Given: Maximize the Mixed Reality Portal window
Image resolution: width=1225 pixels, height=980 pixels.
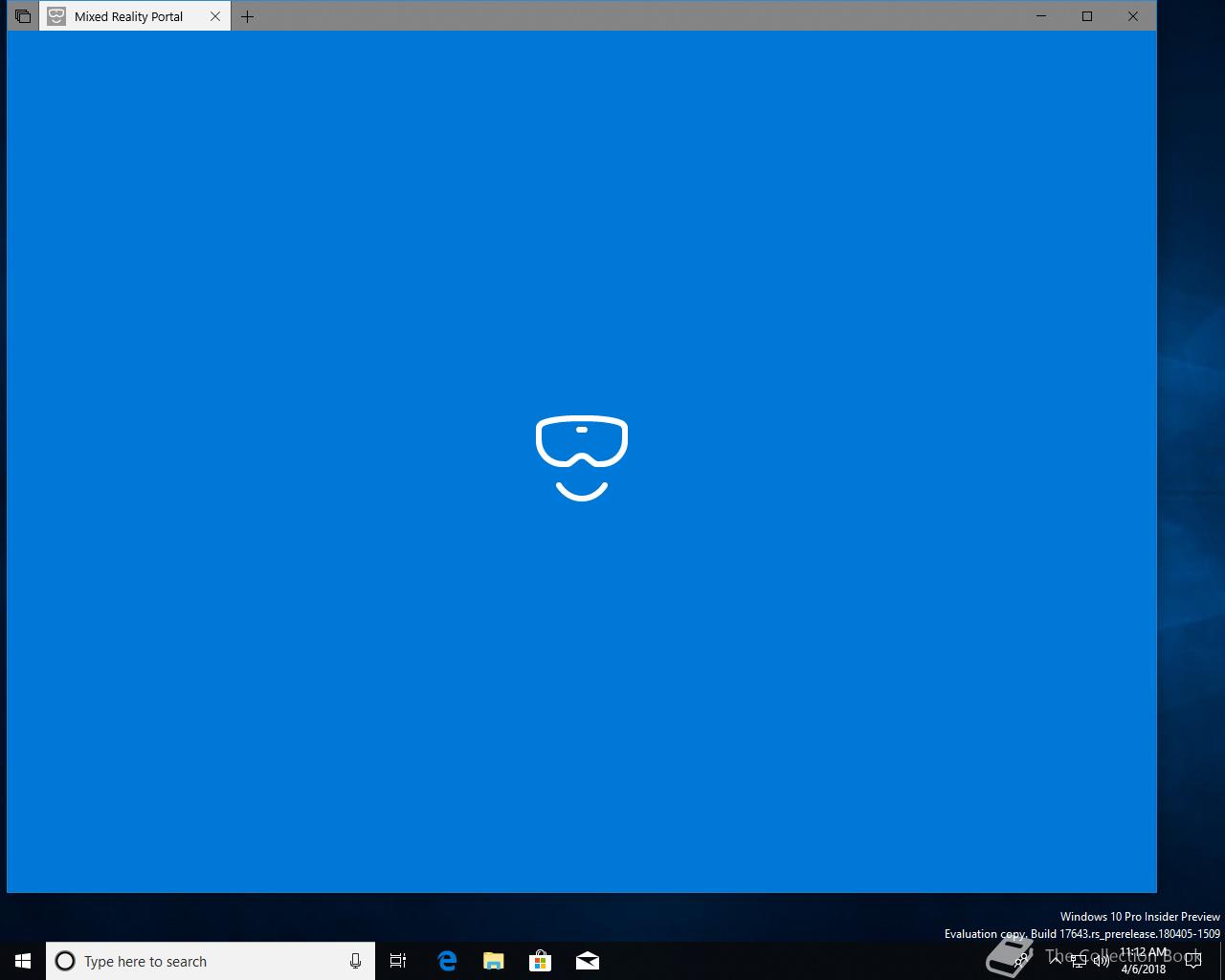Looking at the screenshot, I should point(1087,16).
